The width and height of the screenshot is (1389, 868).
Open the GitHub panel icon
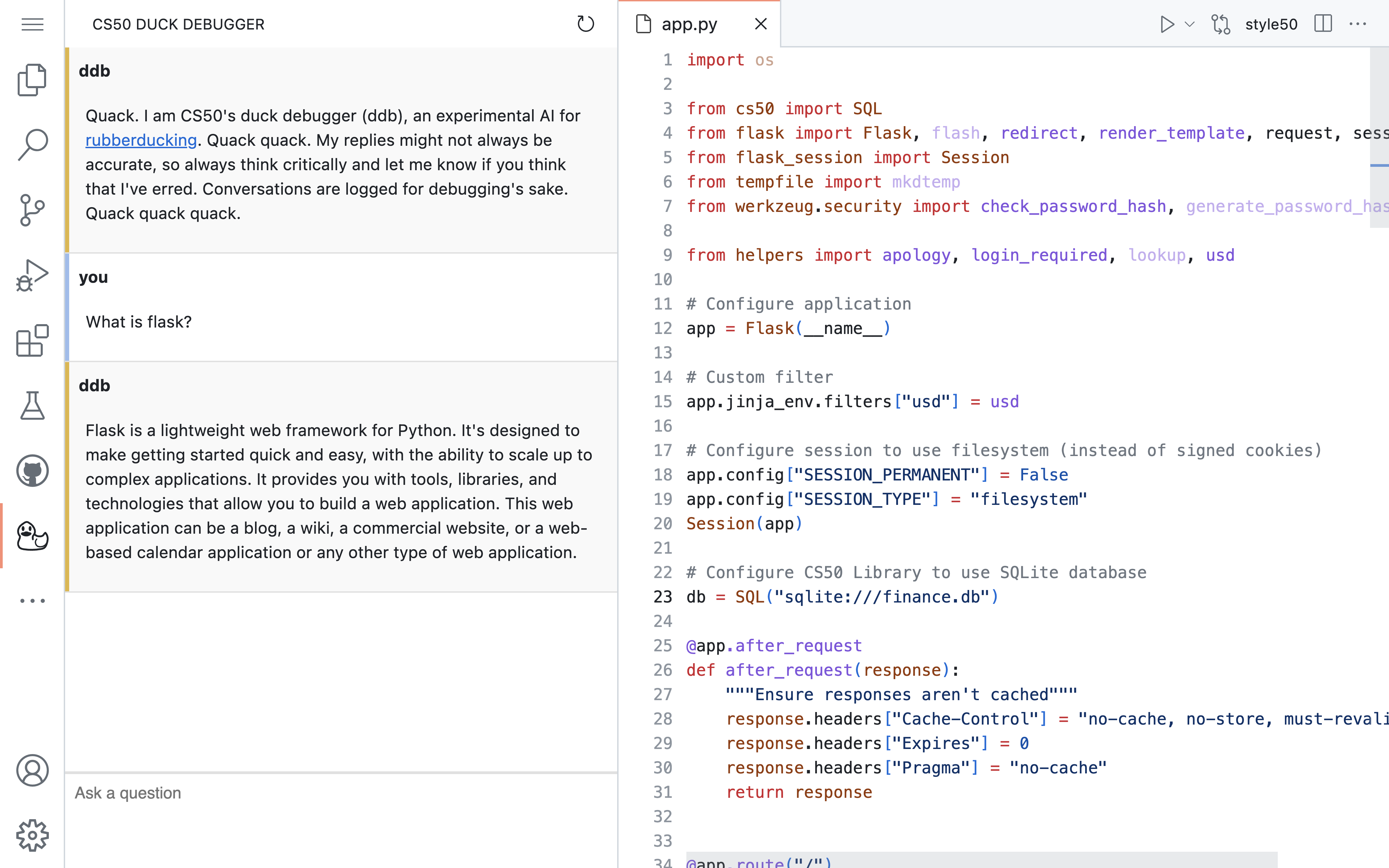pos(32,471)
